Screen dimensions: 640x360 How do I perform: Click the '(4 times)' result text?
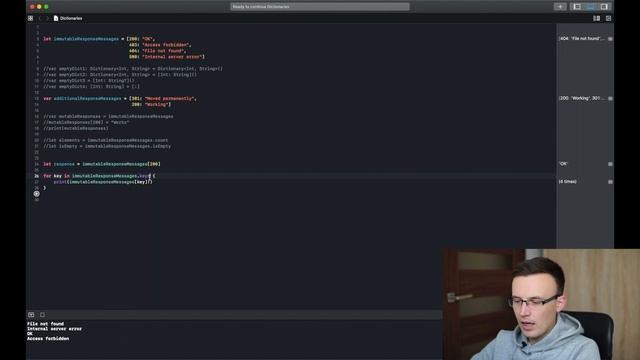click(x=567, y=182)
